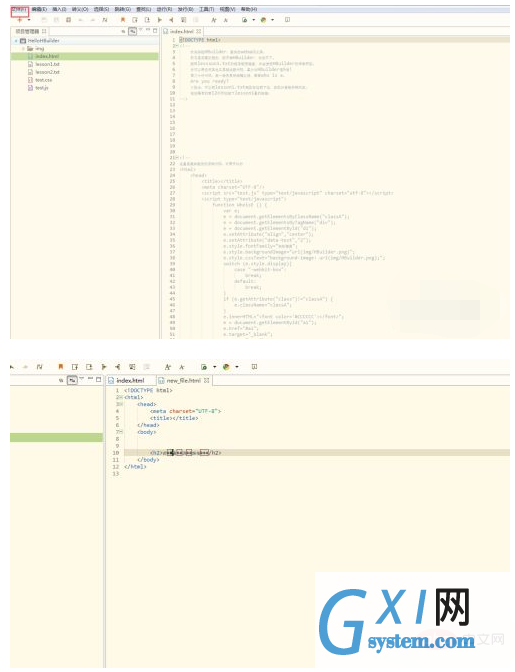Click the <title></title> line in new_file.html
Viewport: 515px width, 672px height.
(174, 418)
